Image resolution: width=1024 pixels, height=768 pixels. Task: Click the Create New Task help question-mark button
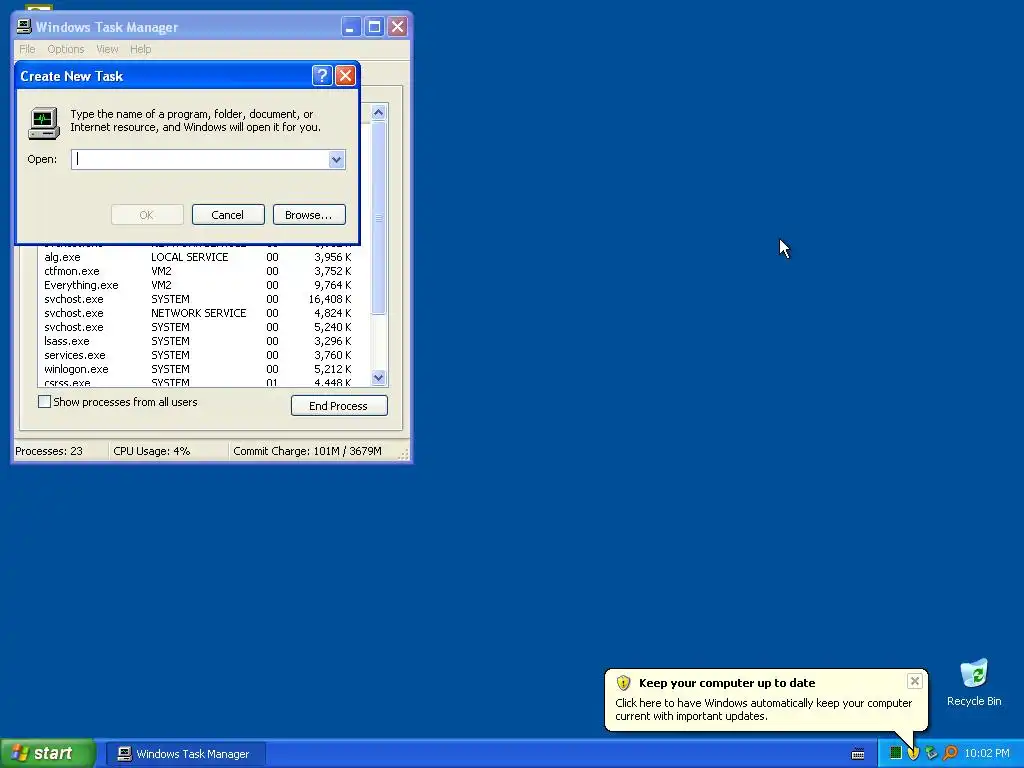point(322,76)
